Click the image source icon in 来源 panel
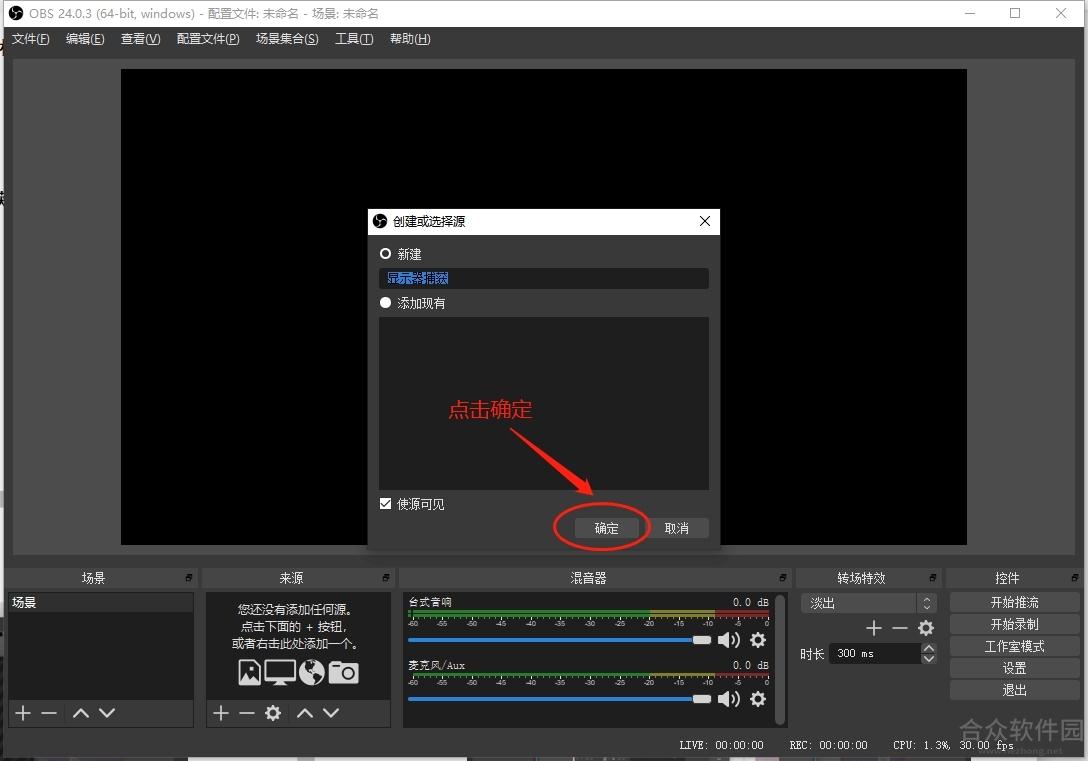This screenshot has width=1088, height=761. (250, 672)
